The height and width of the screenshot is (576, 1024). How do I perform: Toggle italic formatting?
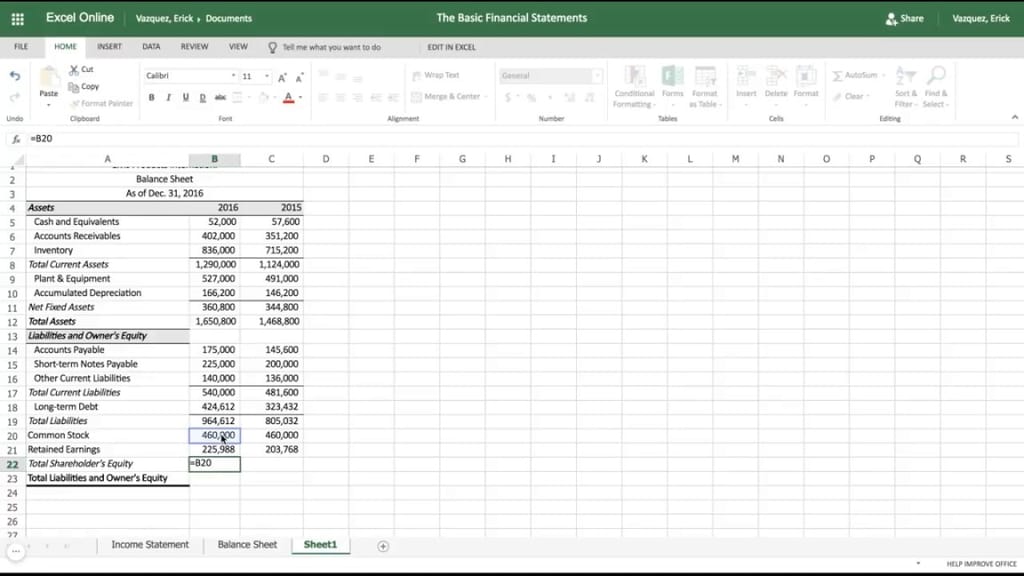(168, 97)
